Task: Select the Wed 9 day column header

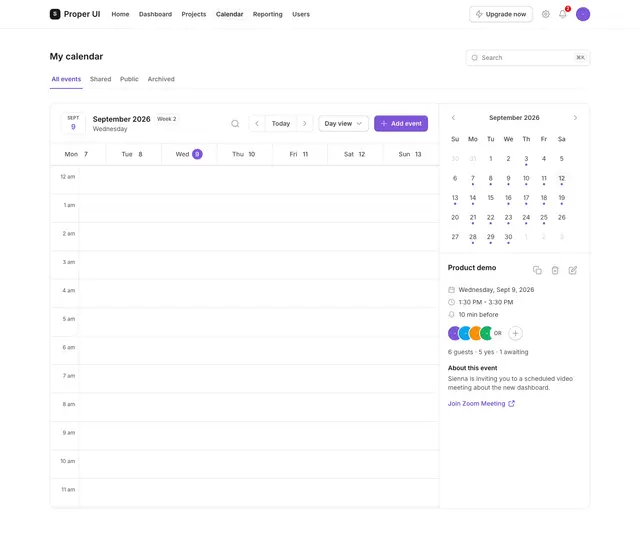Action: coord(189,154)
